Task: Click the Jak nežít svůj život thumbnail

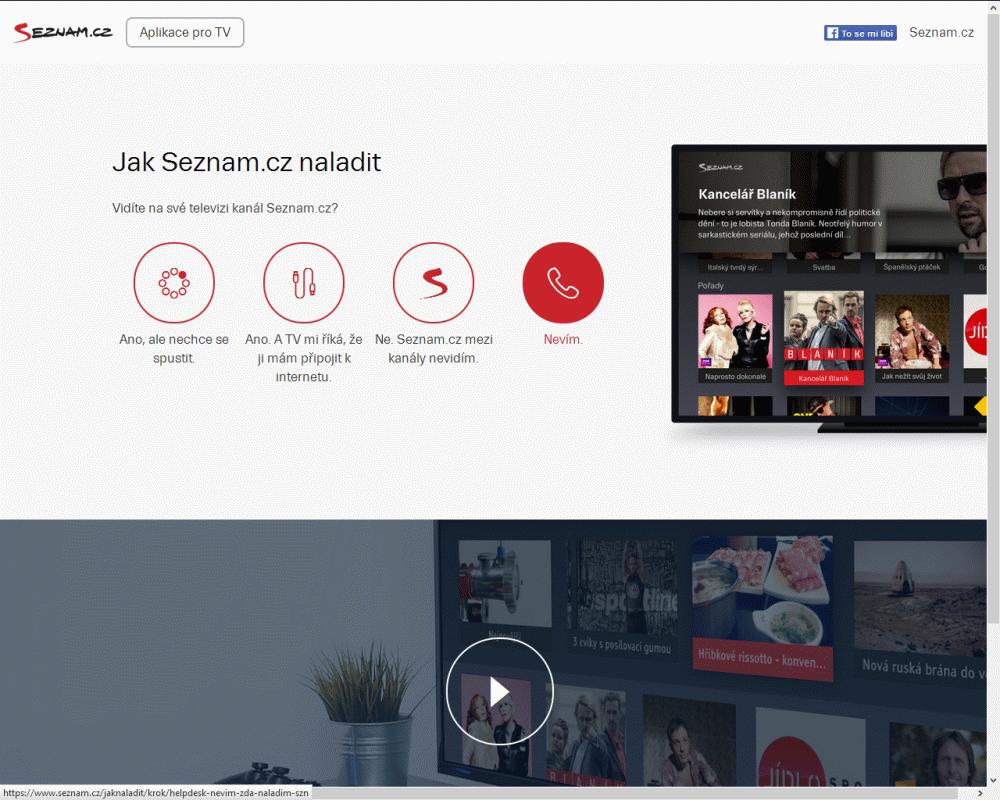Action: click(912, 338)
